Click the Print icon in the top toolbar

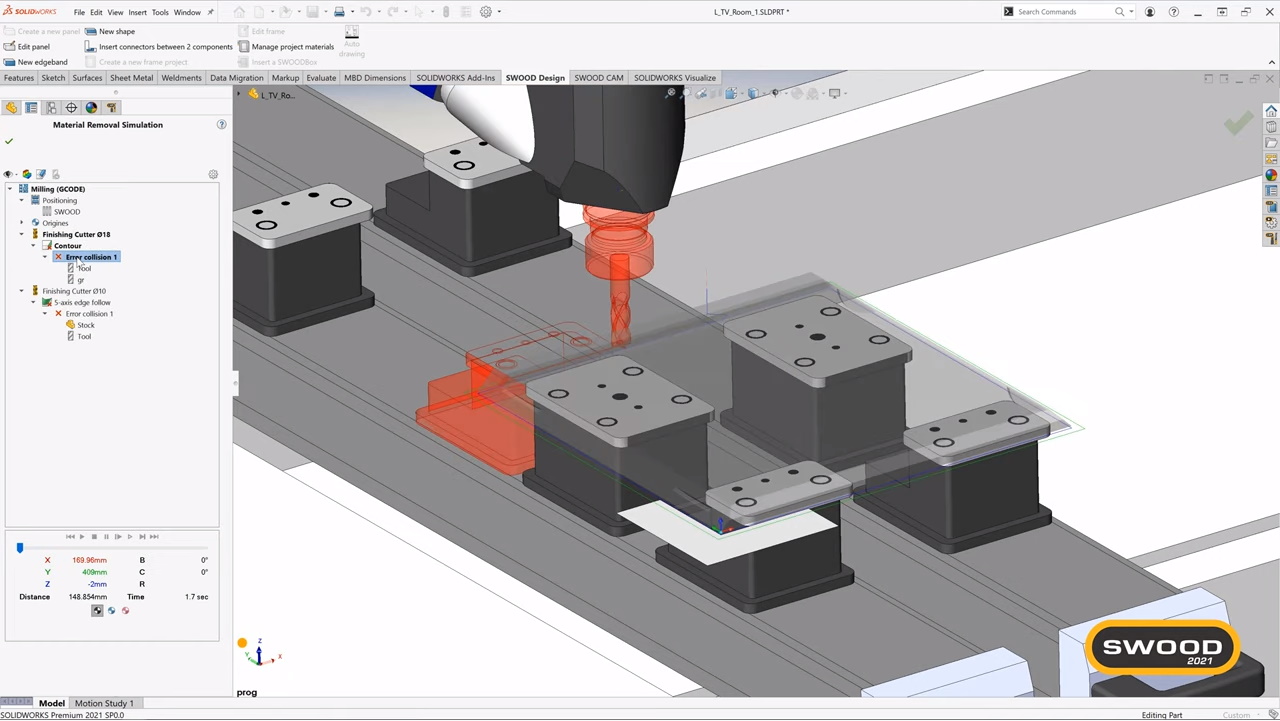click(339, 12)
